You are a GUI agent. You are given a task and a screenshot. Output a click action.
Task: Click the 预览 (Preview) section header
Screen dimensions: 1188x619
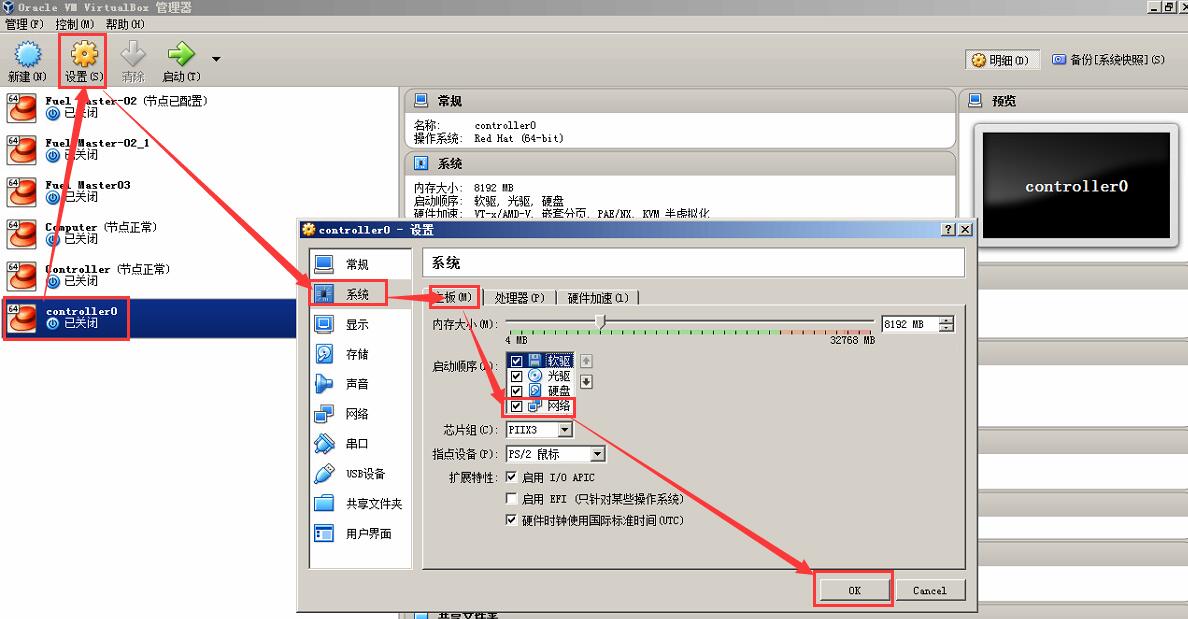[x=1073, y=101]
